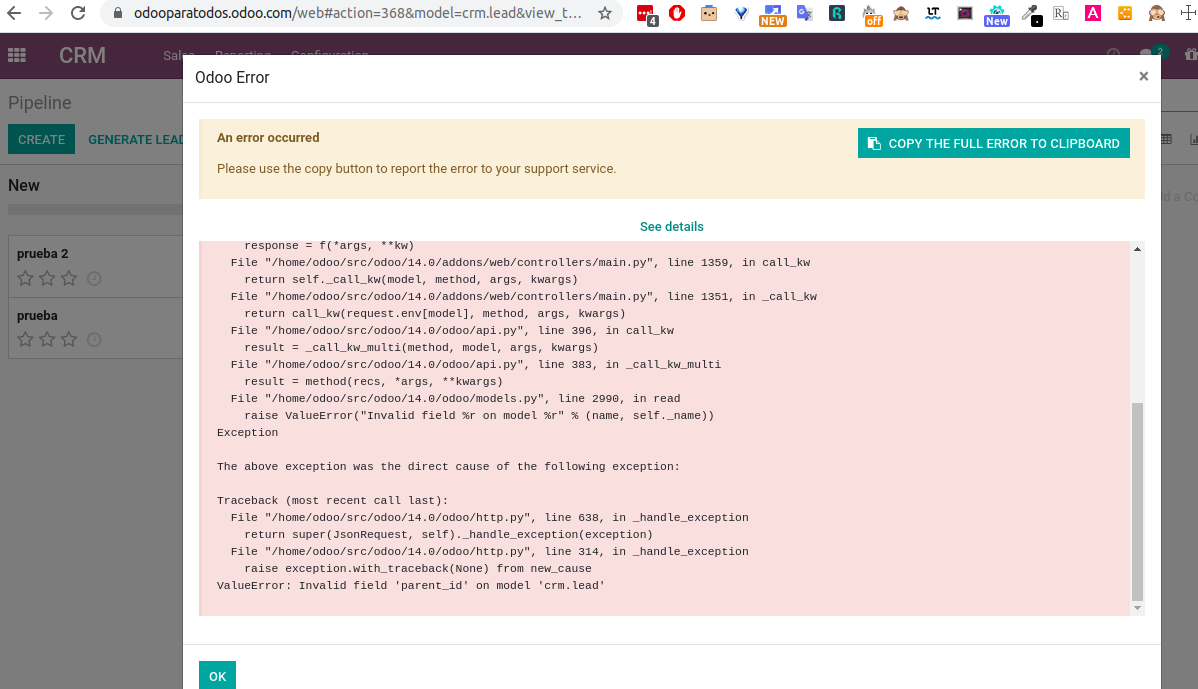Open the Configuration menu
Image resolution: width=1198 pixels, height=689 pixels.
coord(330,55)
